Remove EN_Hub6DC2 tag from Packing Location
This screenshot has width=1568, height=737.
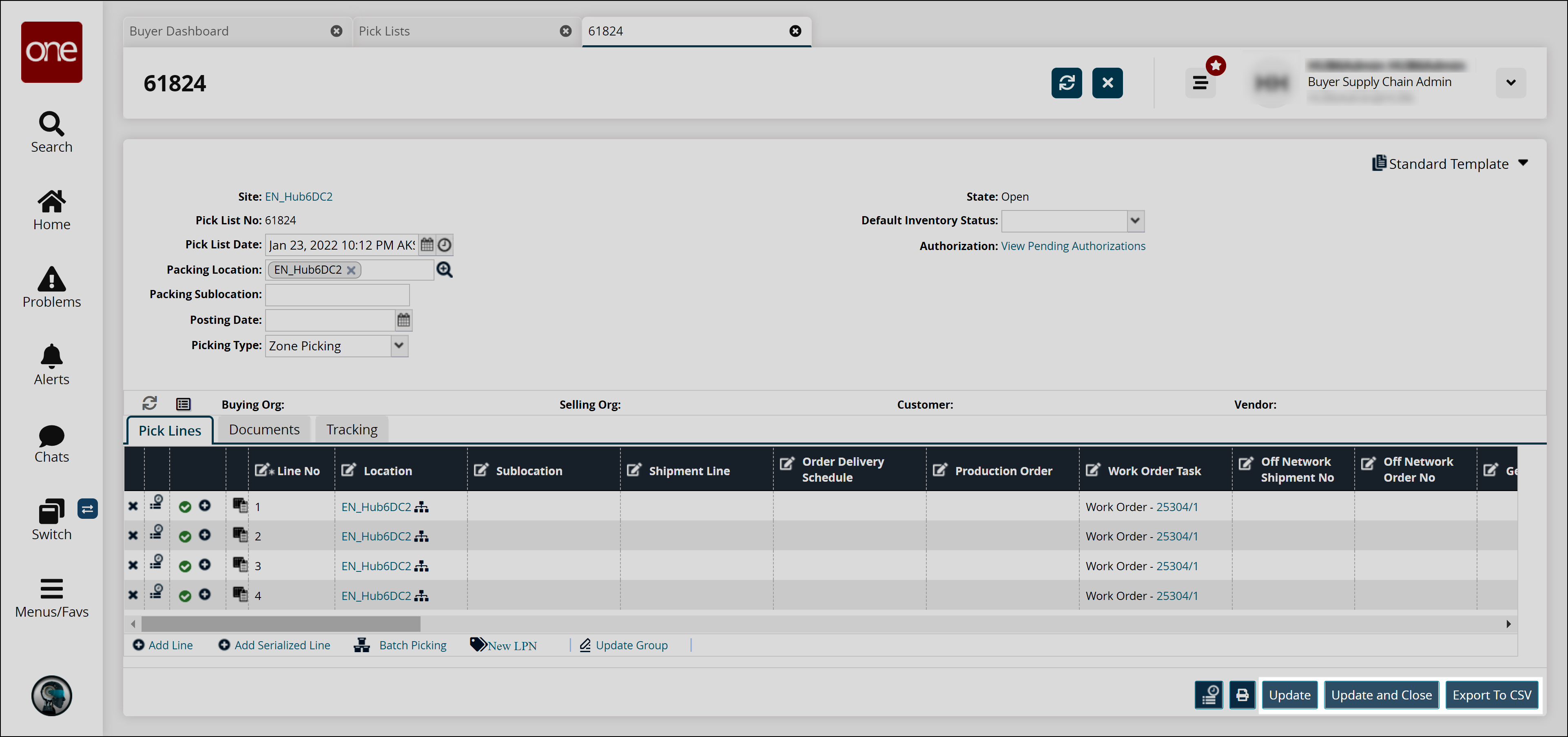(x=351, y=270)
